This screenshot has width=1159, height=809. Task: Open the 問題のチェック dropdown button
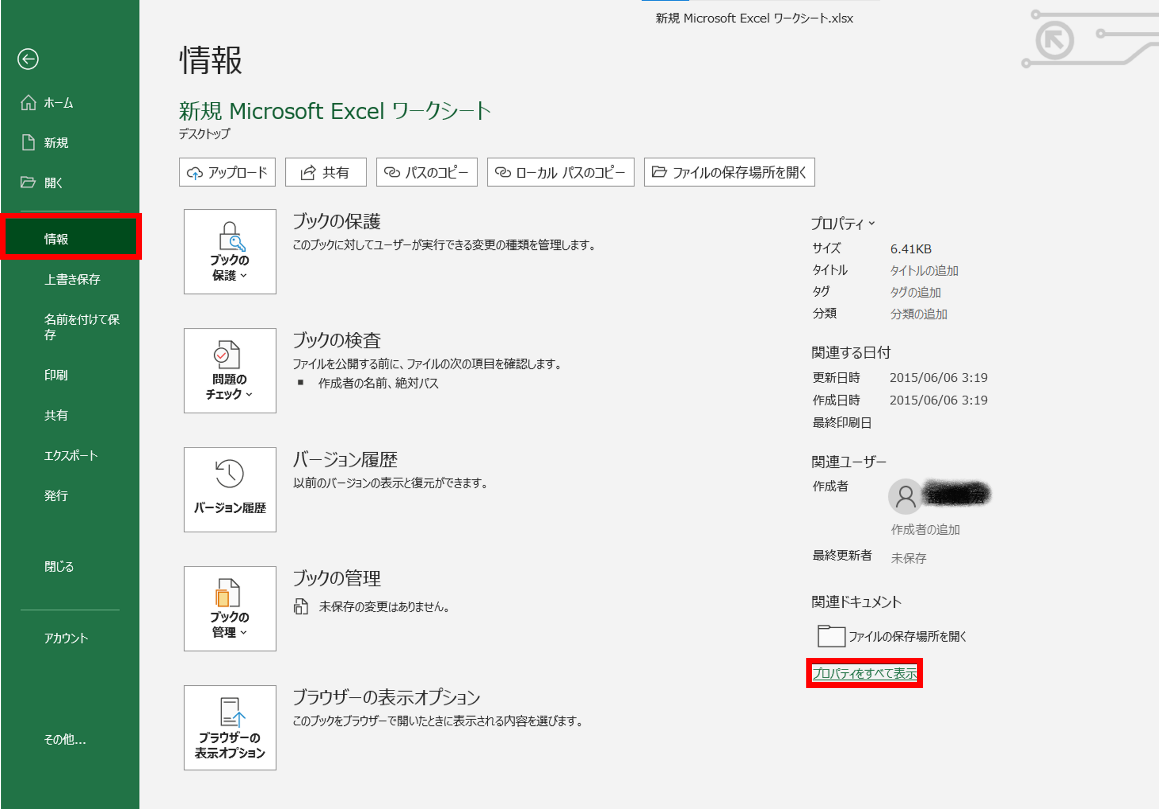coord(230,370)
